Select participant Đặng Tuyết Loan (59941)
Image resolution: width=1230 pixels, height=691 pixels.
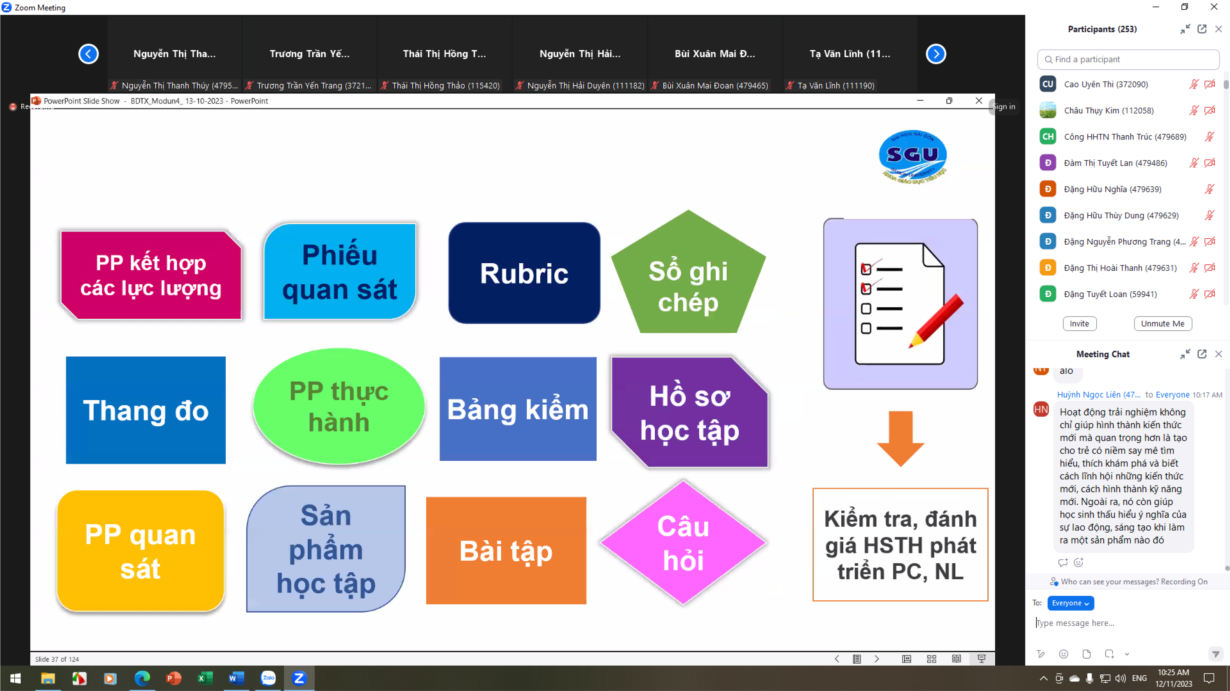[x=1128, y=294]
